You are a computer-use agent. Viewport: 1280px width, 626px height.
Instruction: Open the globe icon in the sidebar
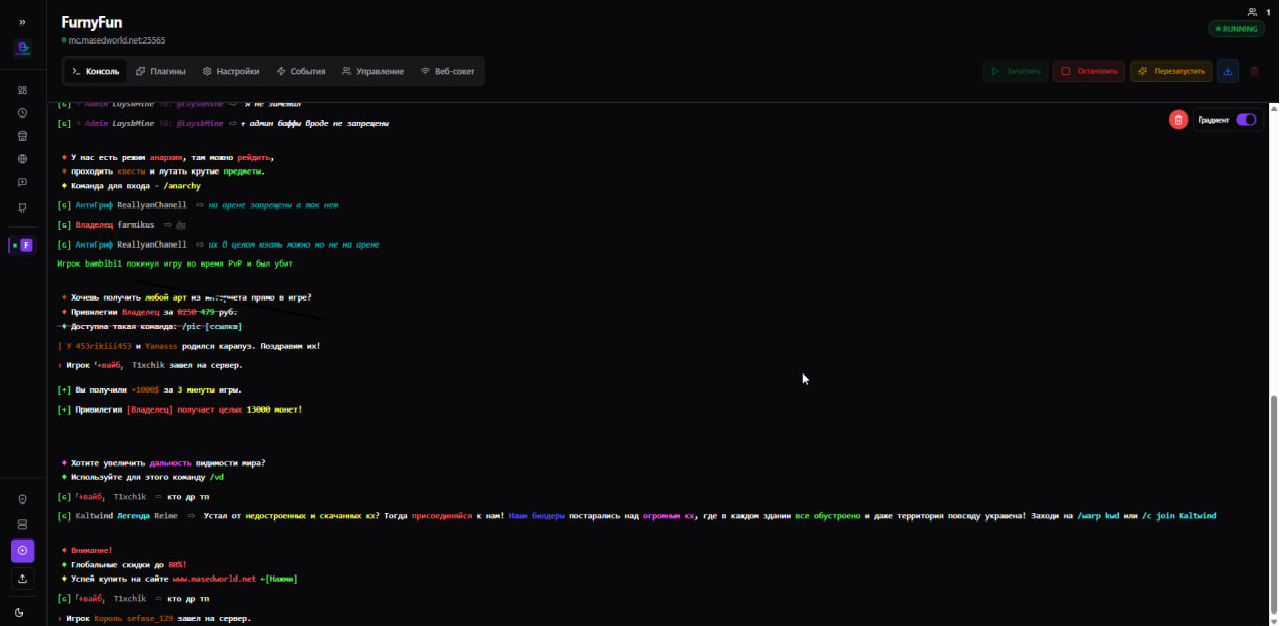pos(22,158)
